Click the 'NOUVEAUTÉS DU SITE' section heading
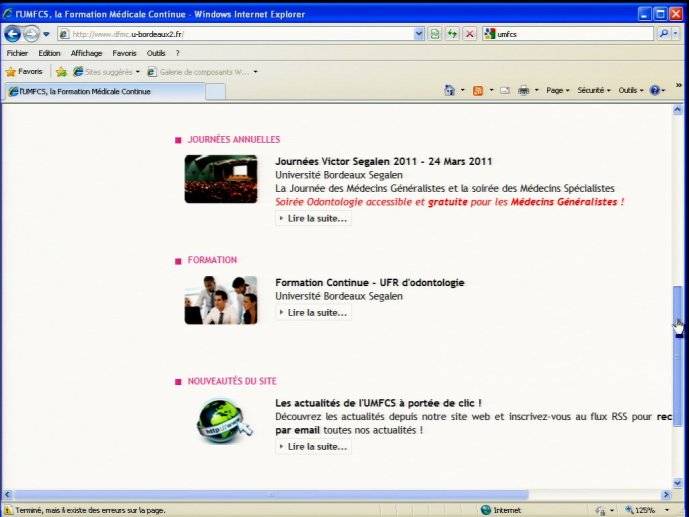 232,381
